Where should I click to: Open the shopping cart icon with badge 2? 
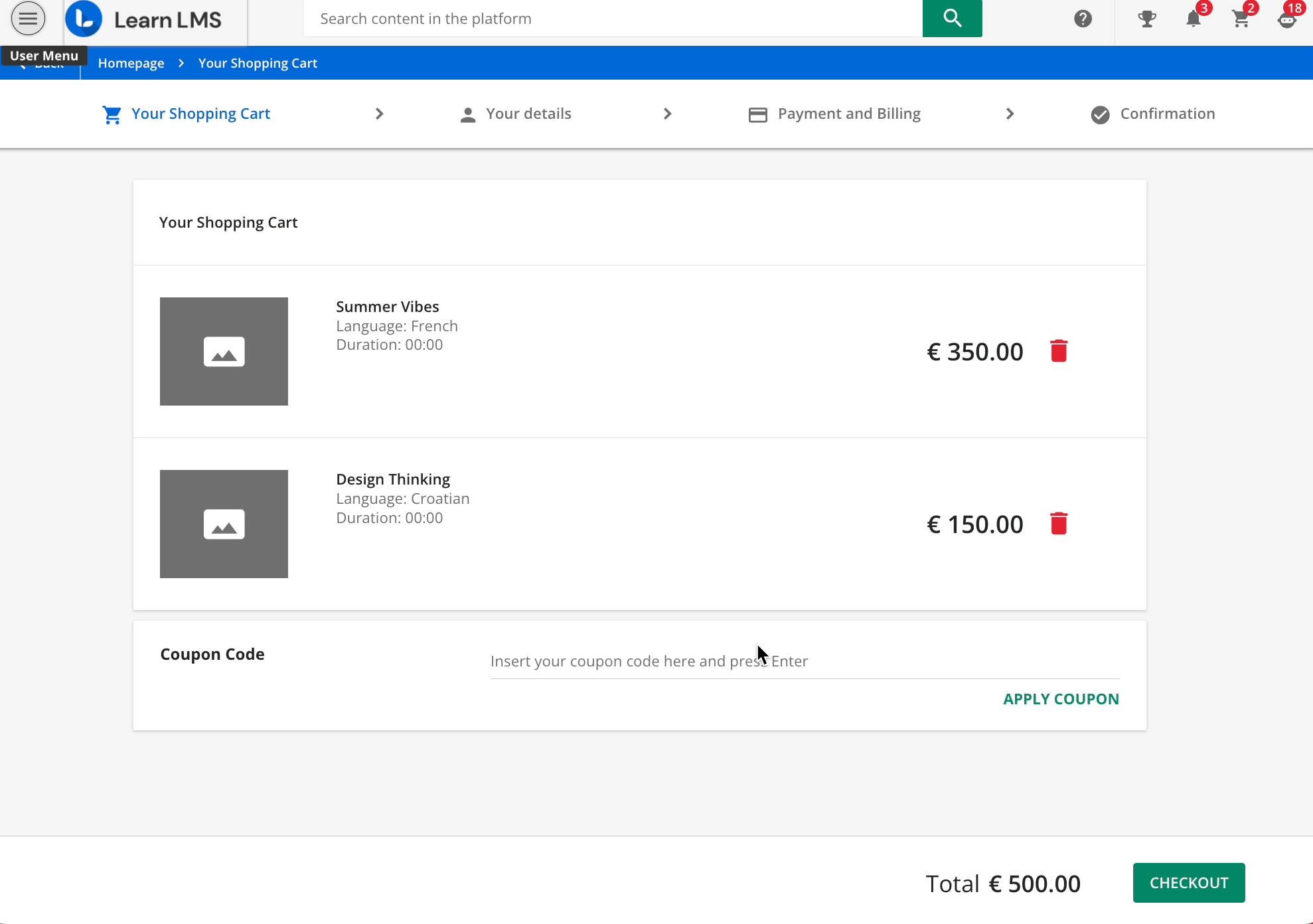pyautogui.click(x=1241, y=19)
